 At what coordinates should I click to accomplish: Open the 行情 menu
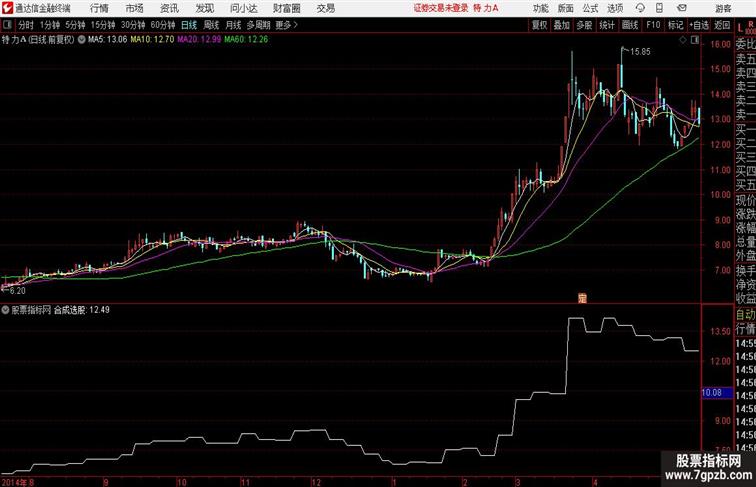(x=99, y=8)
